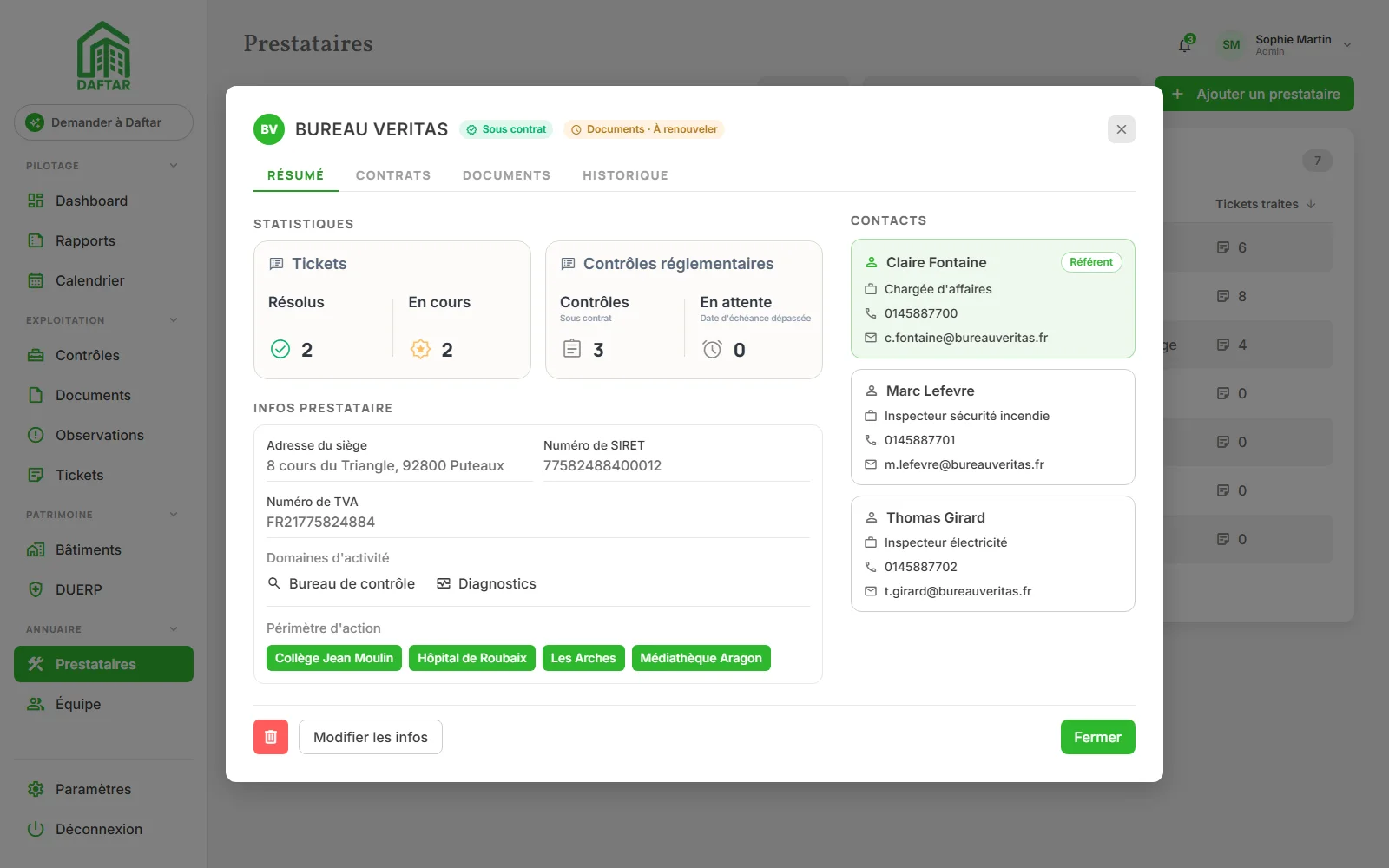The height and width of the screenshot is (868, 1389).
Task: Click the Hôpital de Roubaix tag
Action: point(472,658)
